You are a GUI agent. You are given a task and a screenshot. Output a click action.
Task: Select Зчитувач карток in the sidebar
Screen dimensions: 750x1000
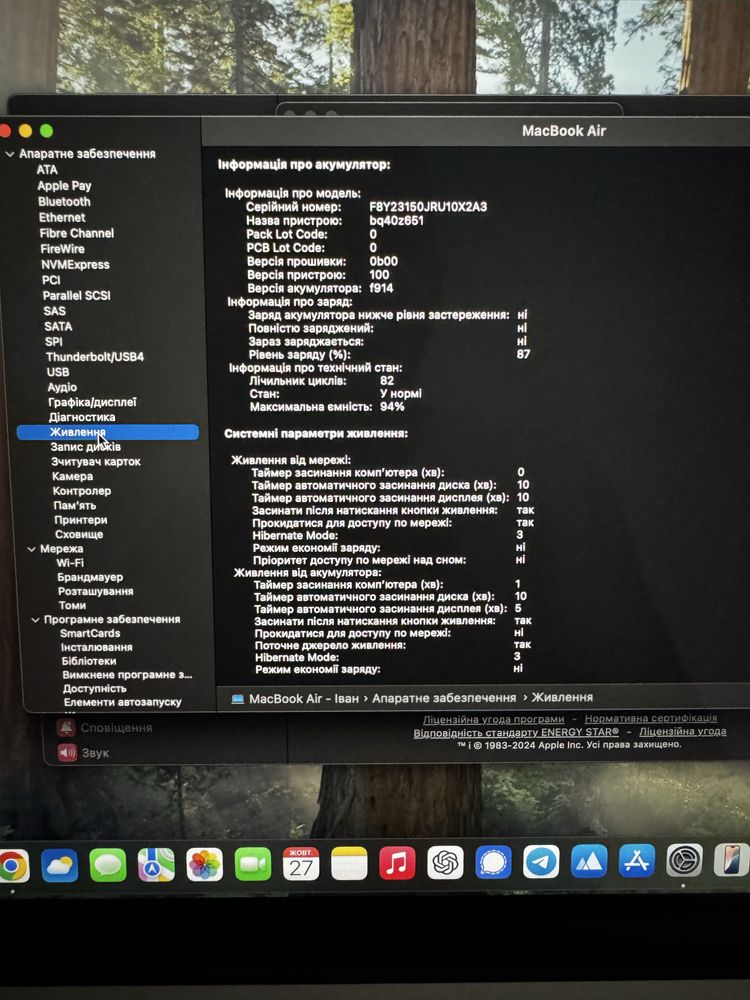pyautogui.click(x=96, y=462)
